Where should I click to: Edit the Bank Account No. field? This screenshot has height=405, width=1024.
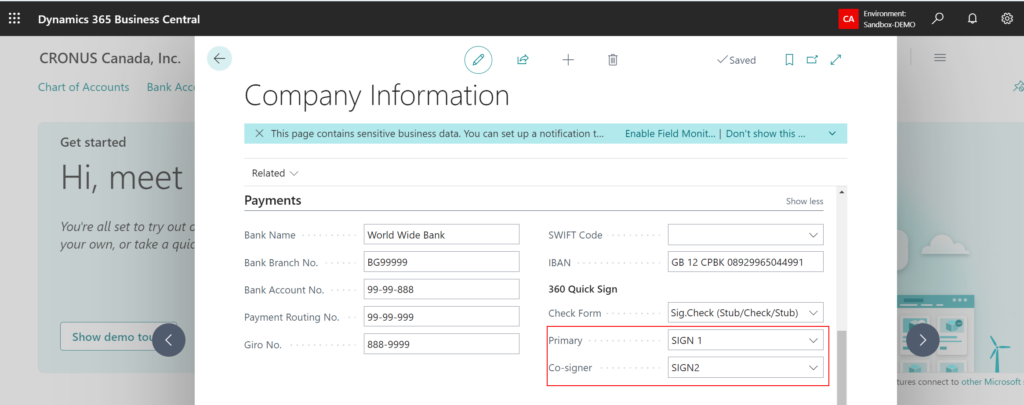pyautogui.click(x=441, y=289)
